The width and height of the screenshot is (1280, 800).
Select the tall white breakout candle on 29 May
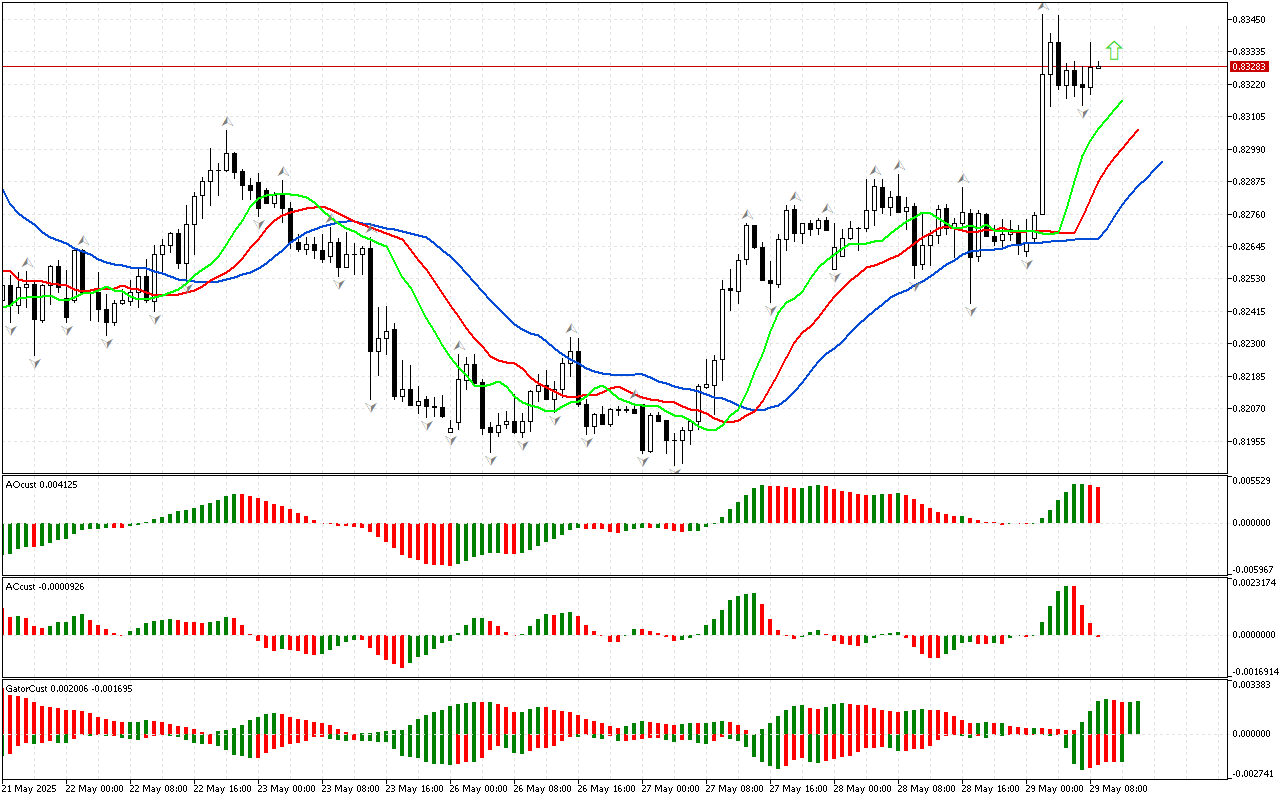click(1043, 140)
